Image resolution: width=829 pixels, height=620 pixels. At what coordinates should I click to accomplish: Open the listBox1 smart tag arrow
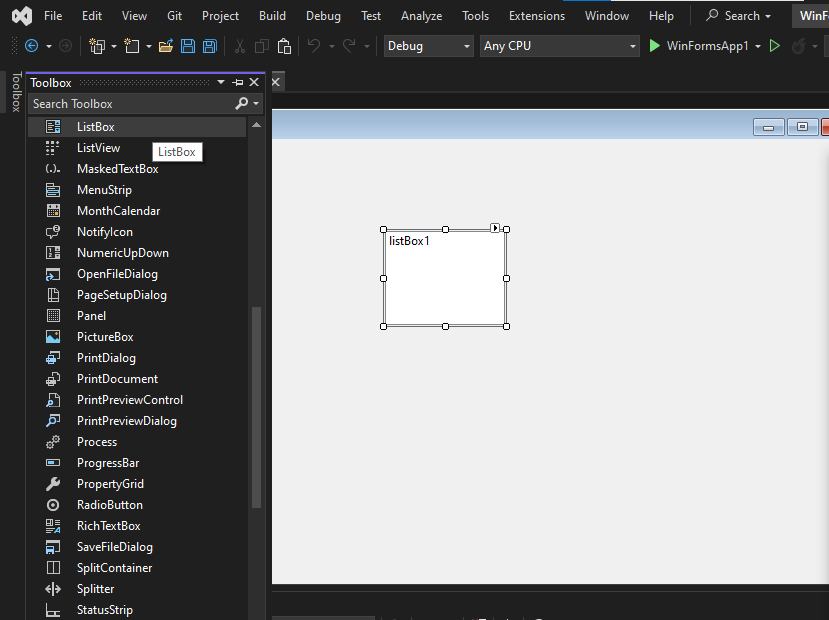point(495,228)
